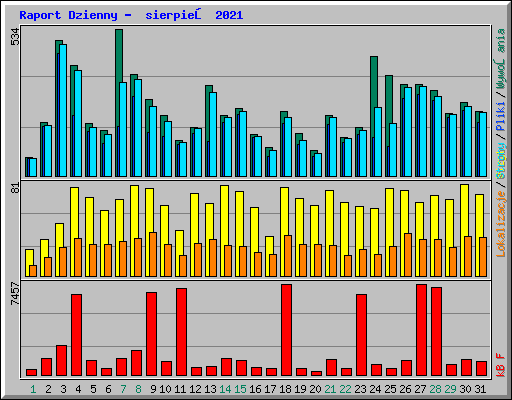Image resolution: width=512 pixels, height=400 pixels.
Task: Select the orange bar for day 9
Action: pos(153,254)
